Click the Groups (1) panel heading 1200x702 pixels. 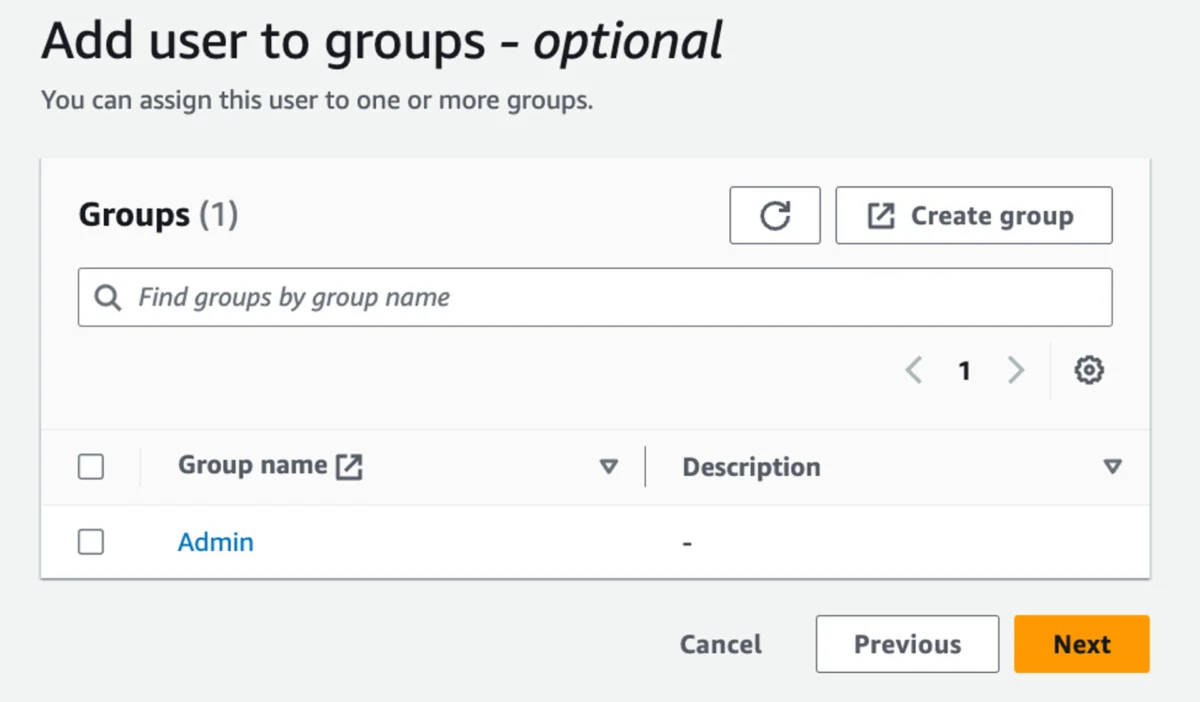point(157,214)
